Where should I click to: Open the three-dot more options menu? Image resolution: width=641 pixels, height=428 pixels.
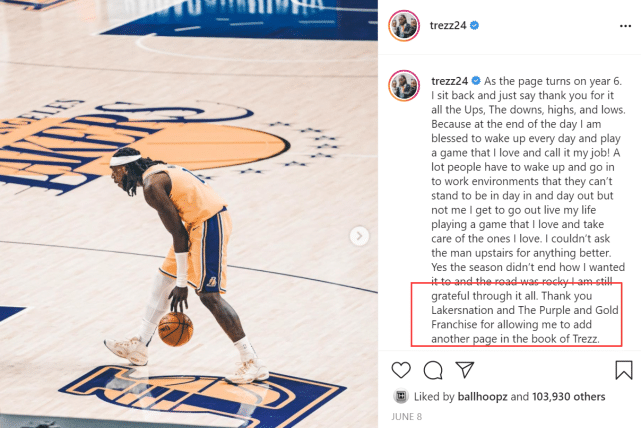click(625, 26)
